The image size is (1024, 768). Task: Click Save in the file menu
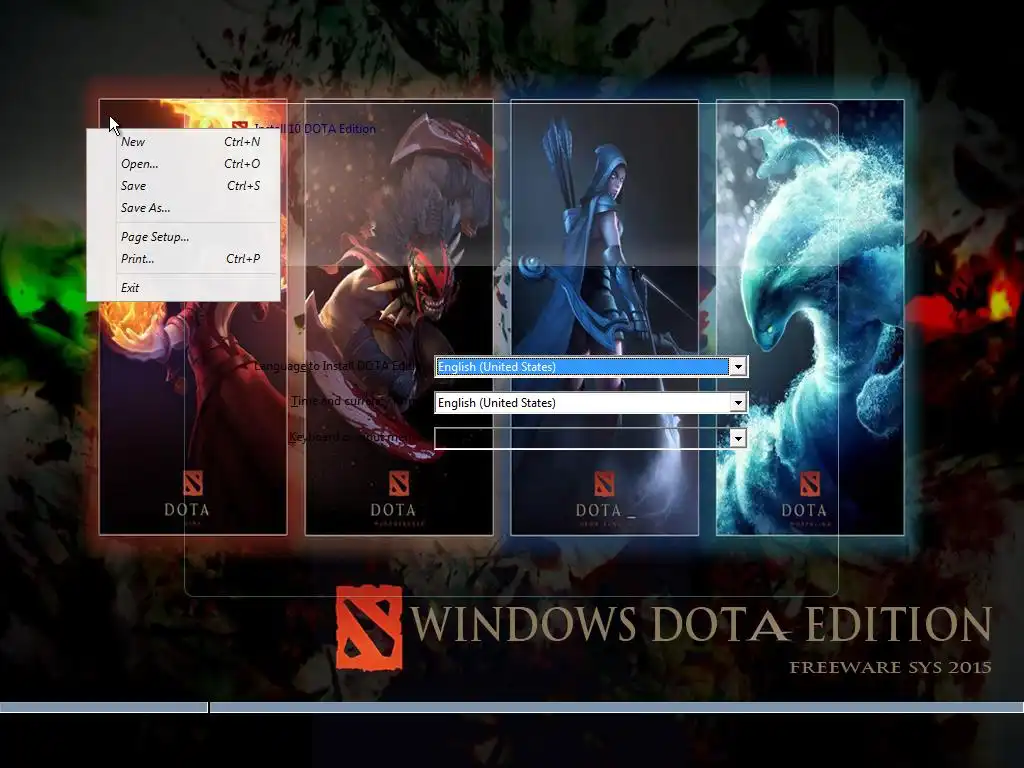(184, 186)
